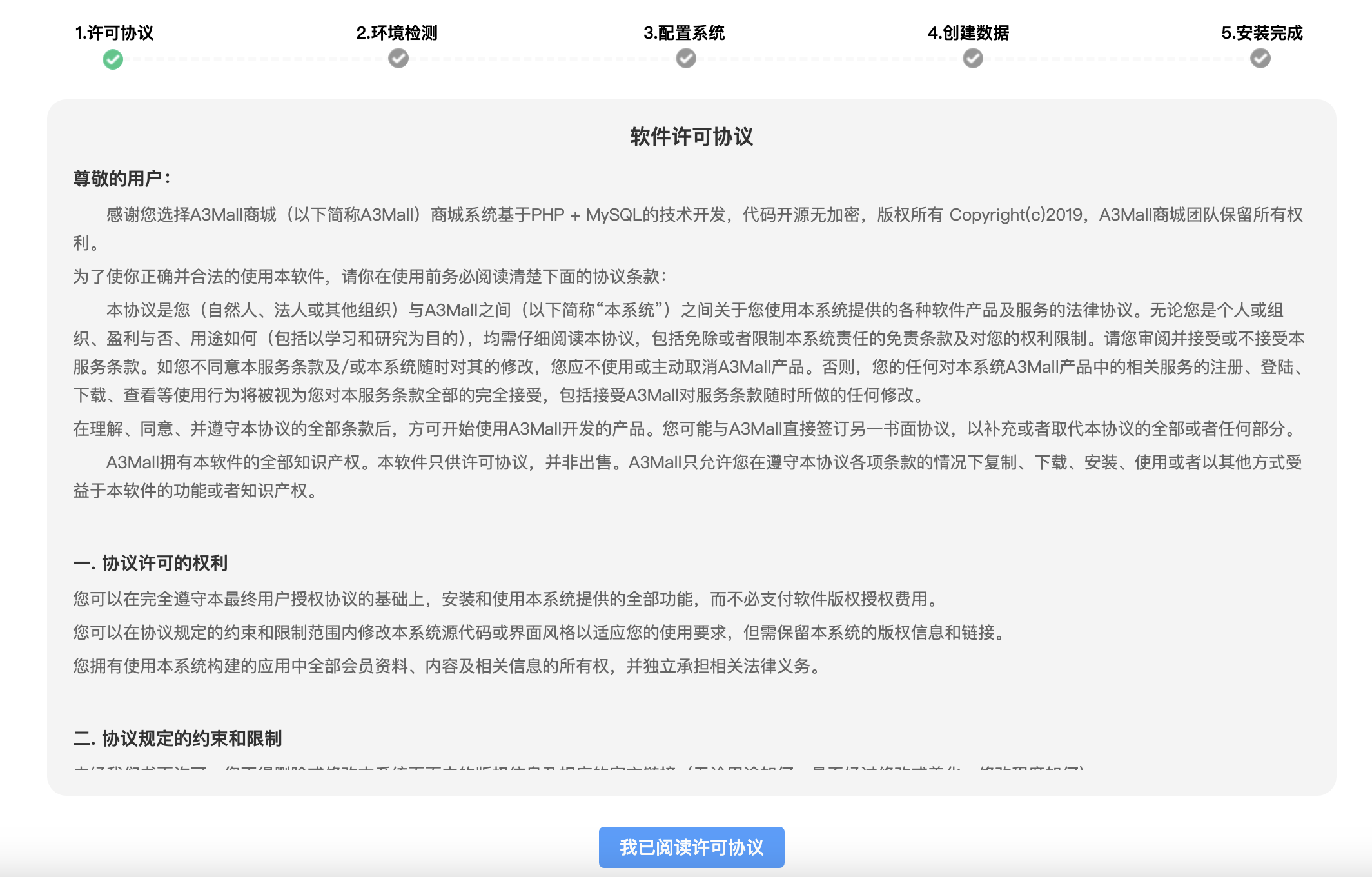1372x877 pixels.
Task: Select step label 4.创建数据
Action: pyautogui.click(x=968, y=33)
